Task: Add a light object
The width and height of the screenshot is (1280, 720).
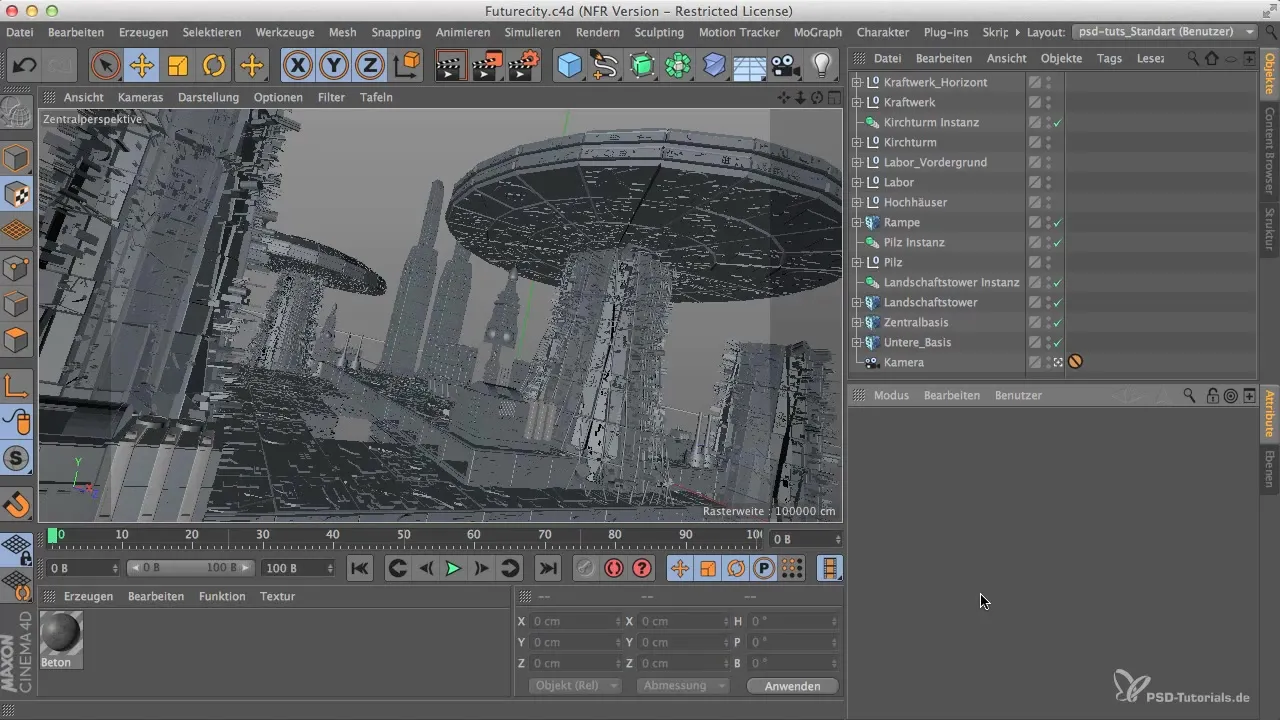Action: click(821, 66)
